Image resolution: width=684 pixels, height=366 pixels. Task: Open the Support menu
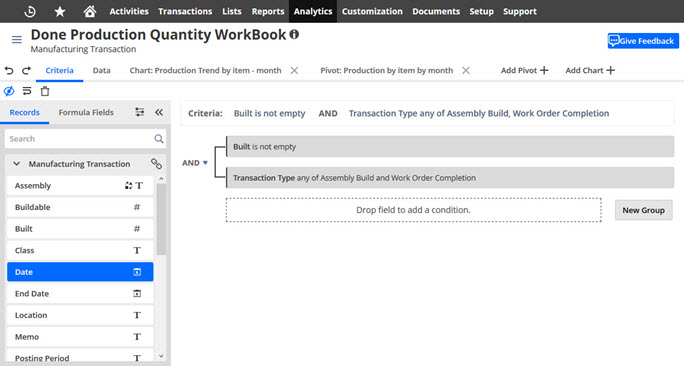click(520, 11)
